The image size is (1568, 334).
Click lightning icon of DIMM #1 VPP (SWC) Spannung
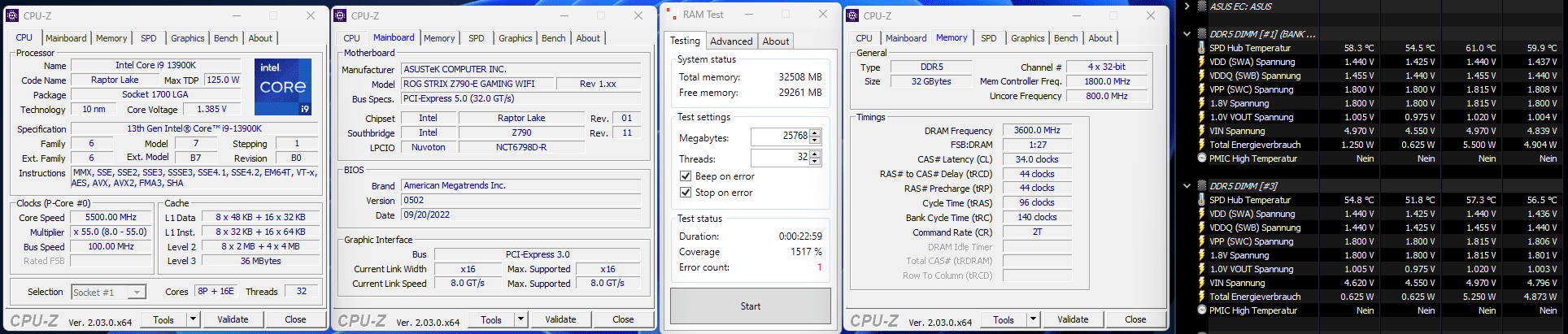click(1202, 89)
